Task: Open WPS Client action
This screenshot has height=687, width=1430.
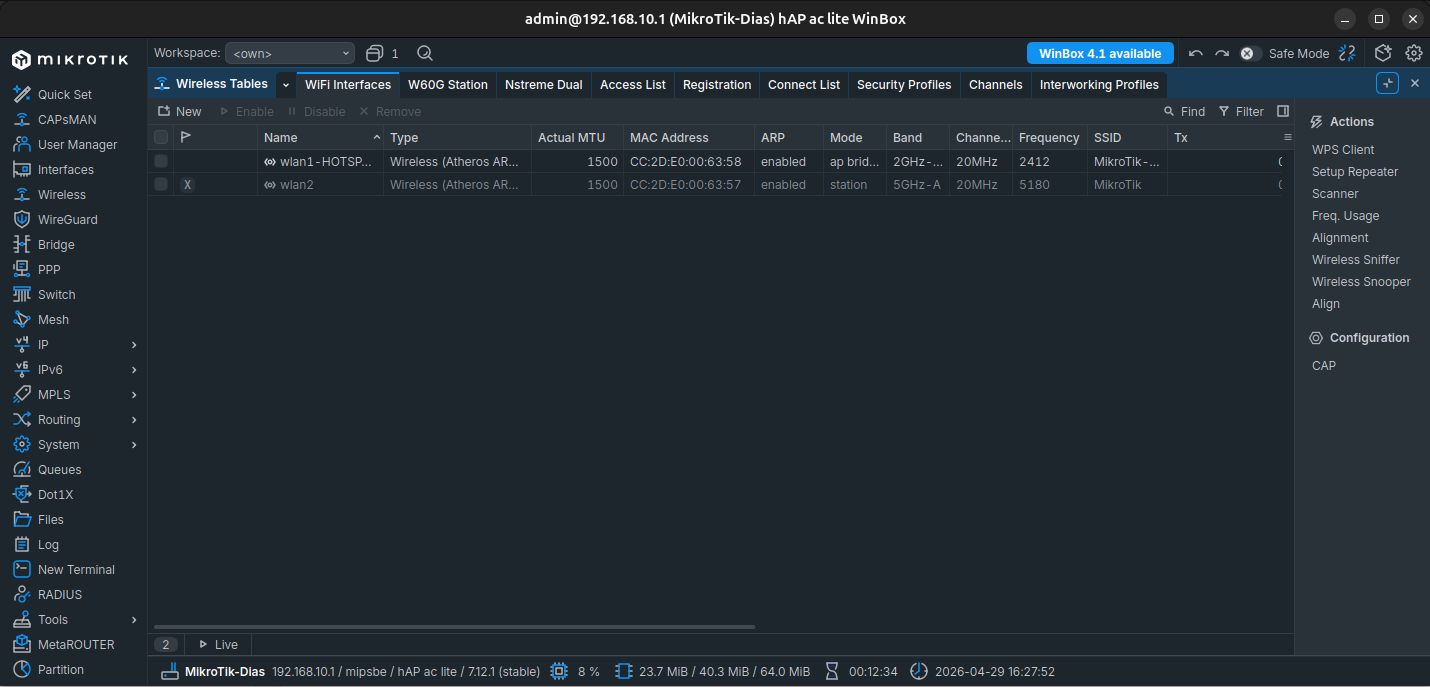Action: click(1343, 149)
